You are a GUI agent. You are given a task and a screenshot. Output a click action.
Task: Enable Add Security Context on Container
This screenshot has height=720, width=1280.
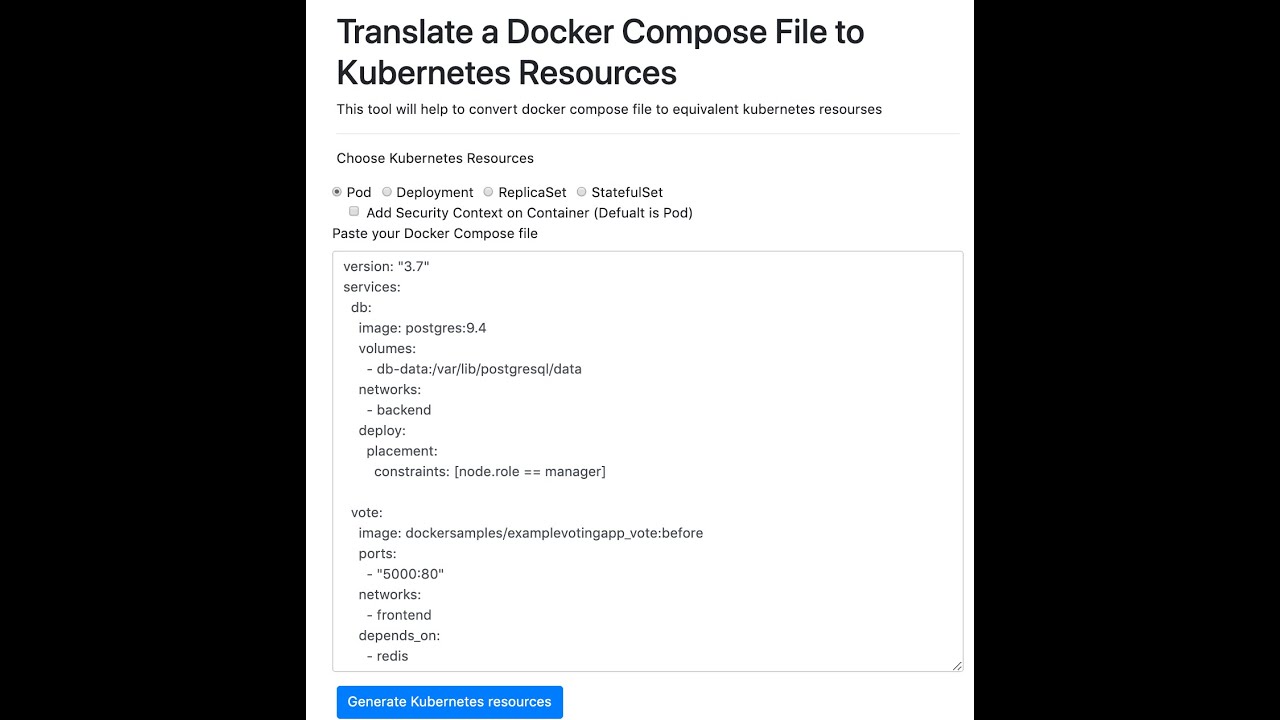pyautogui.click(x=354, y=212)
